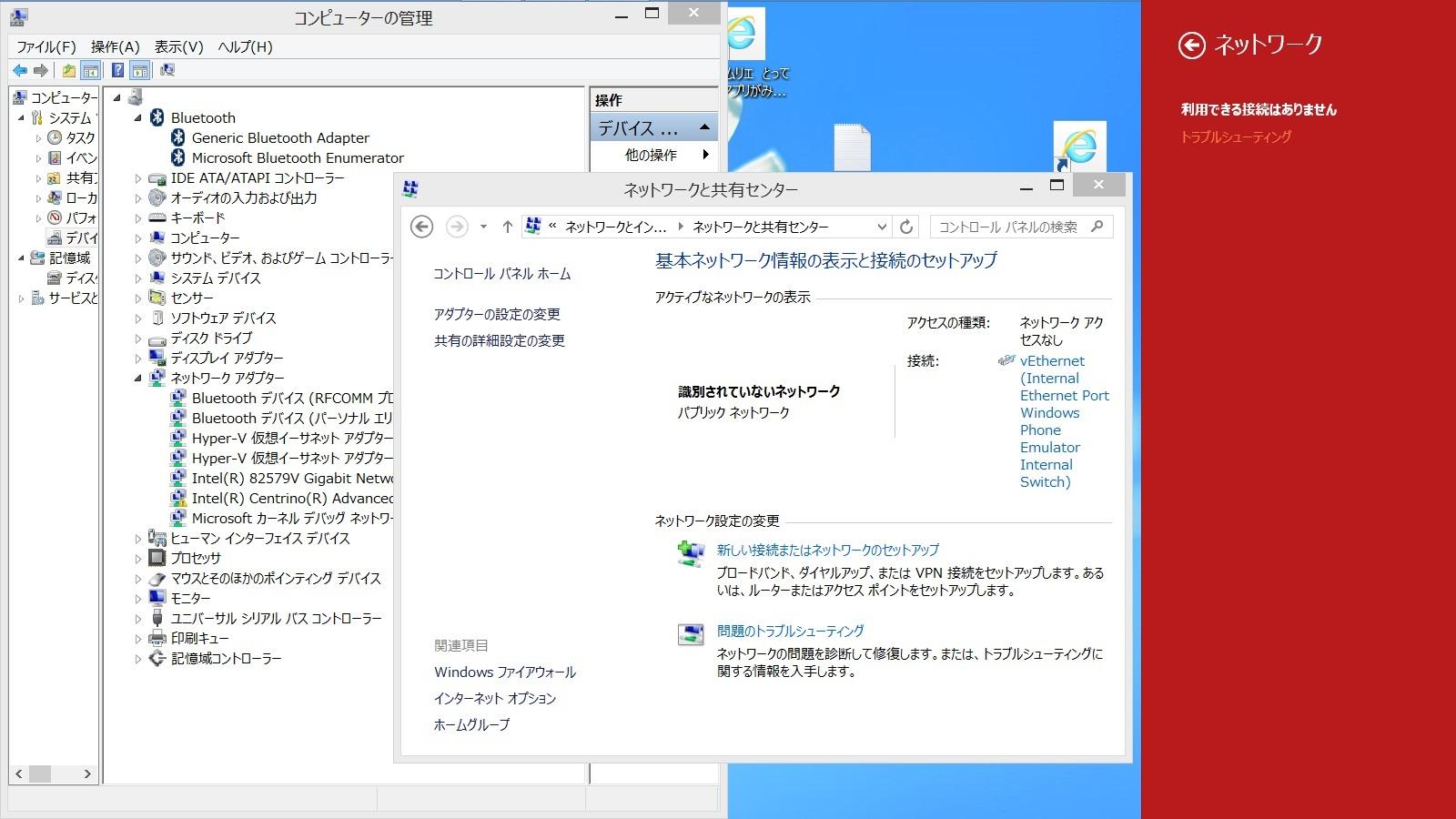
Task: Expand the キーボード device category
Action: click(x=138, y=218)
